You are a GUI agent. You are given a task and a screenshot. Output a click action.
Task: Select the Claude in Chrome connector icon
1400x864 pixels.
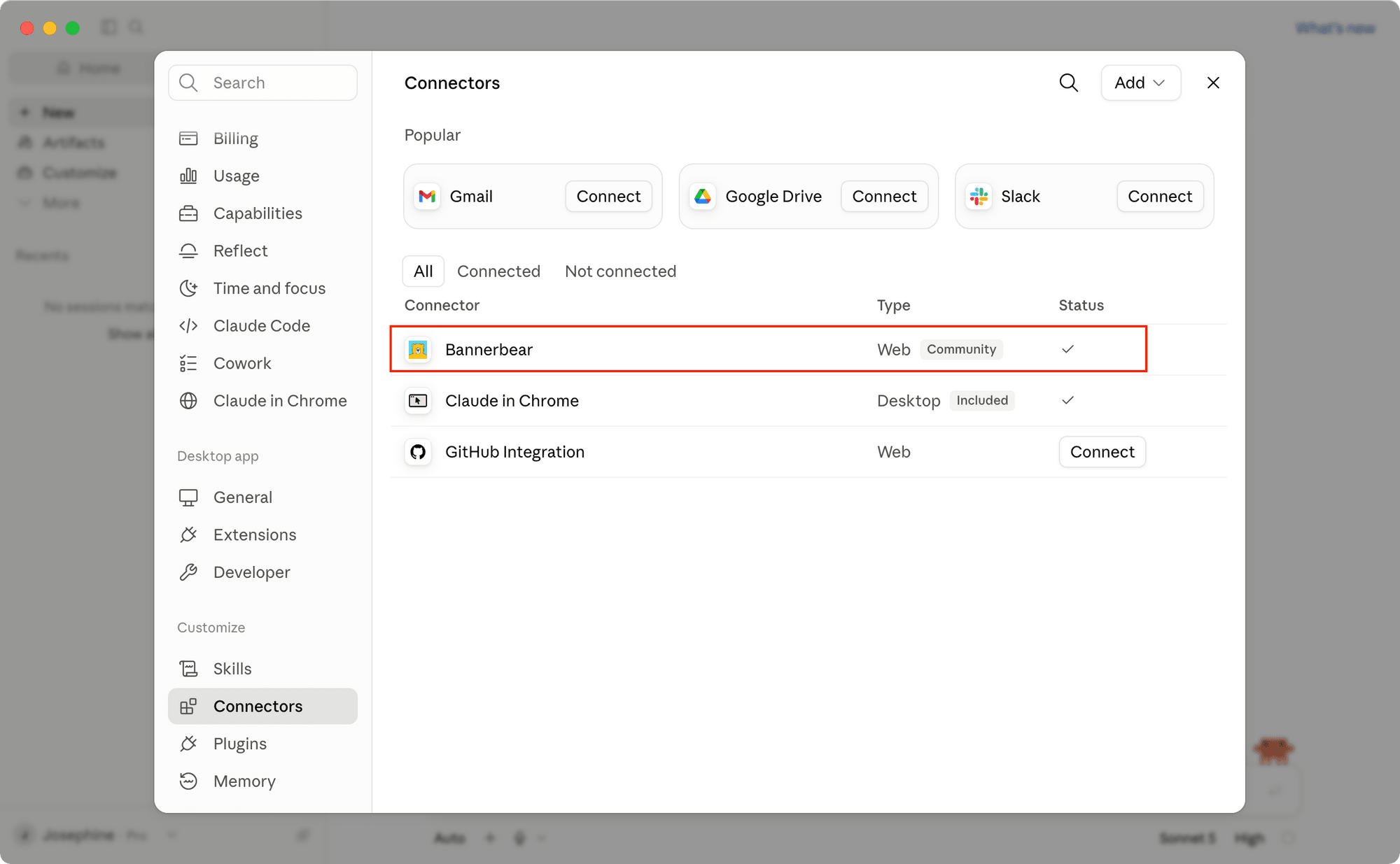coord(418,401)
